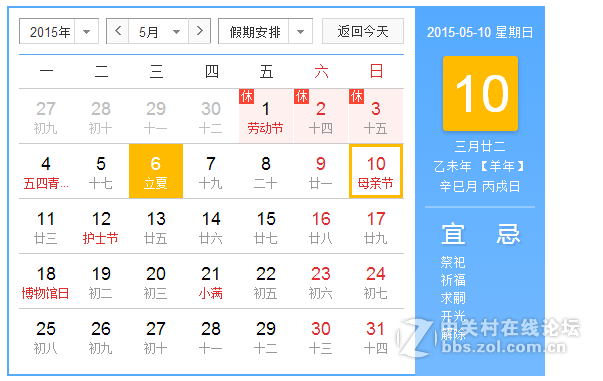603x381 pixels.
Task: Select May 9 廿一
Action: tap(321, 171)
